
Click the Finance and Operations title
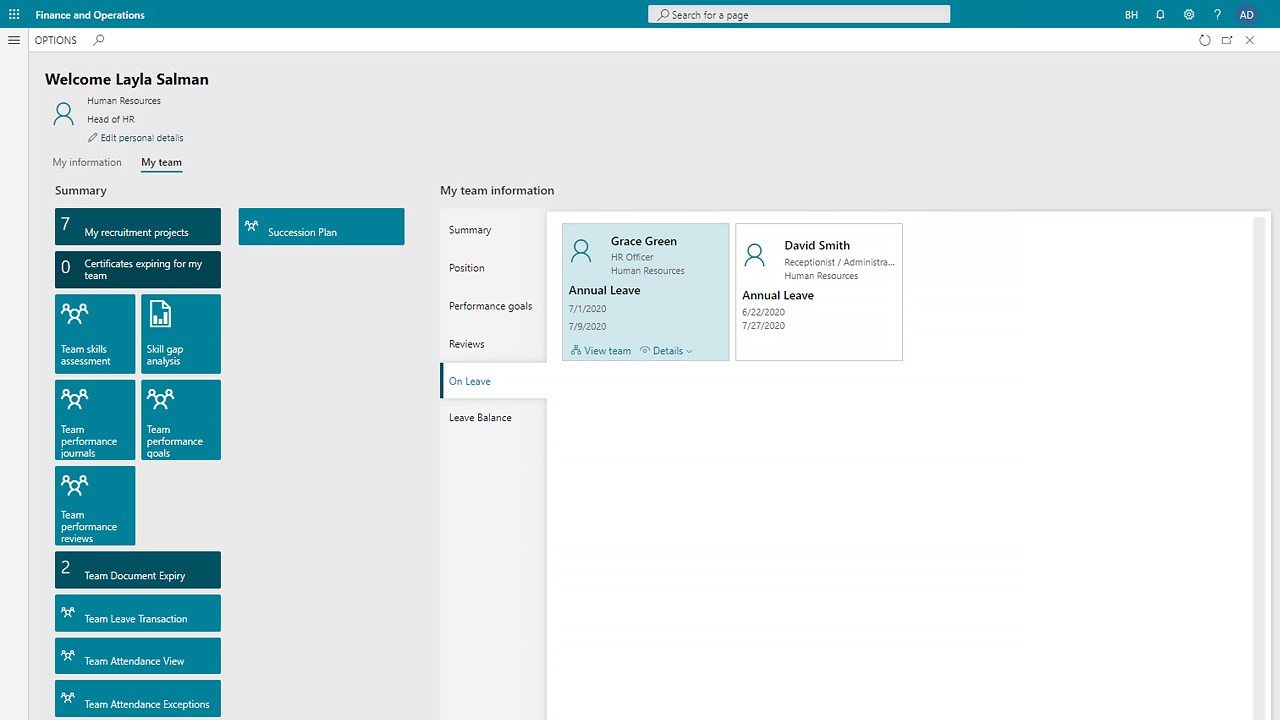[x=90, y=15]
